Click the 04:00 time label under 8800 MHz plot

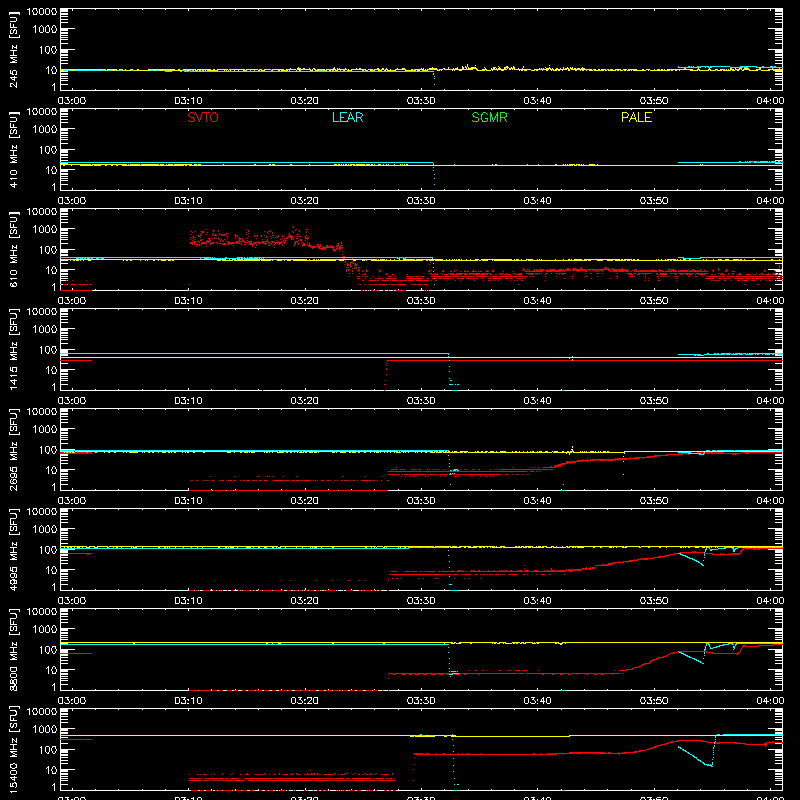click(770, 701)
